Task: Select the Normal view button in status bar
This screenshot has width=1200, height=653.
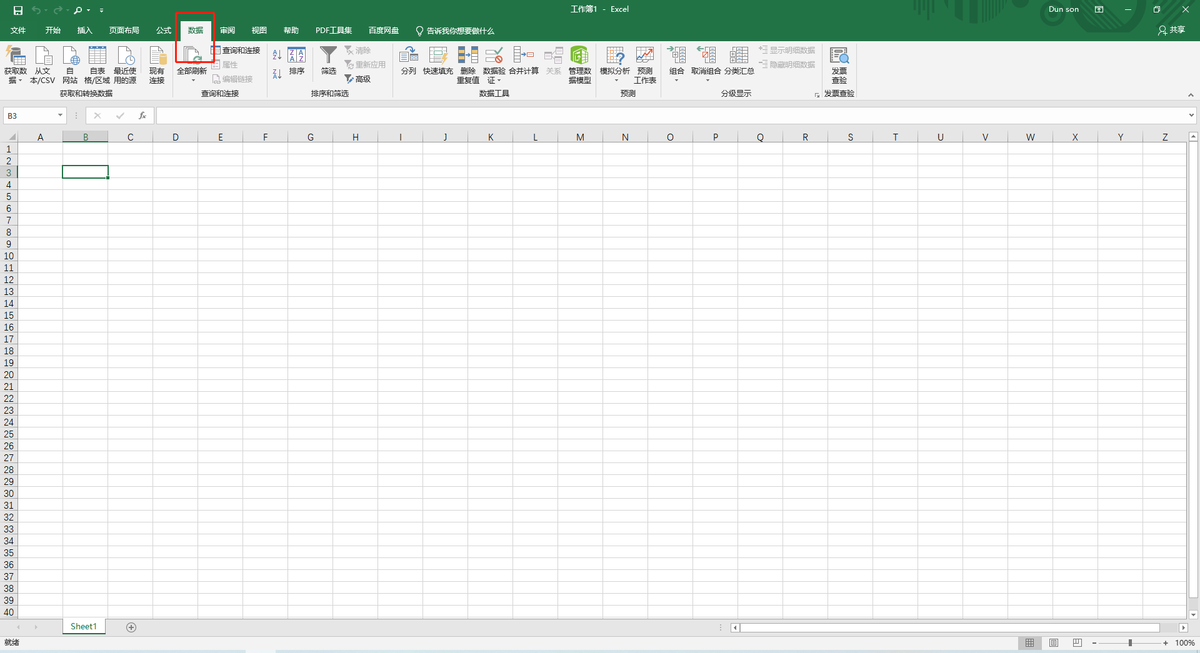Action: coord(1029,642)
